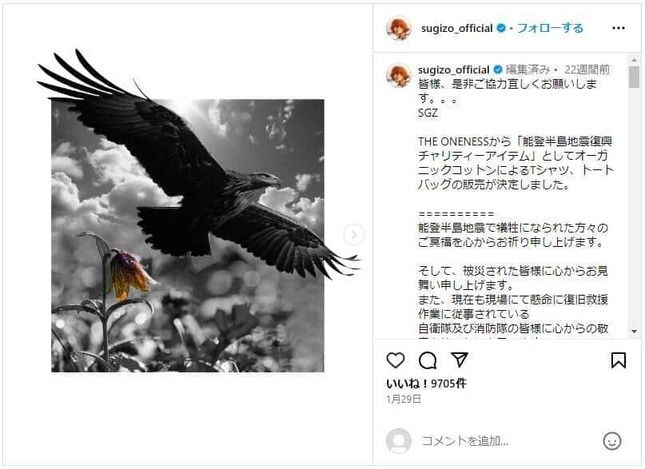Click the 1月29日 post date

point(404,399)
